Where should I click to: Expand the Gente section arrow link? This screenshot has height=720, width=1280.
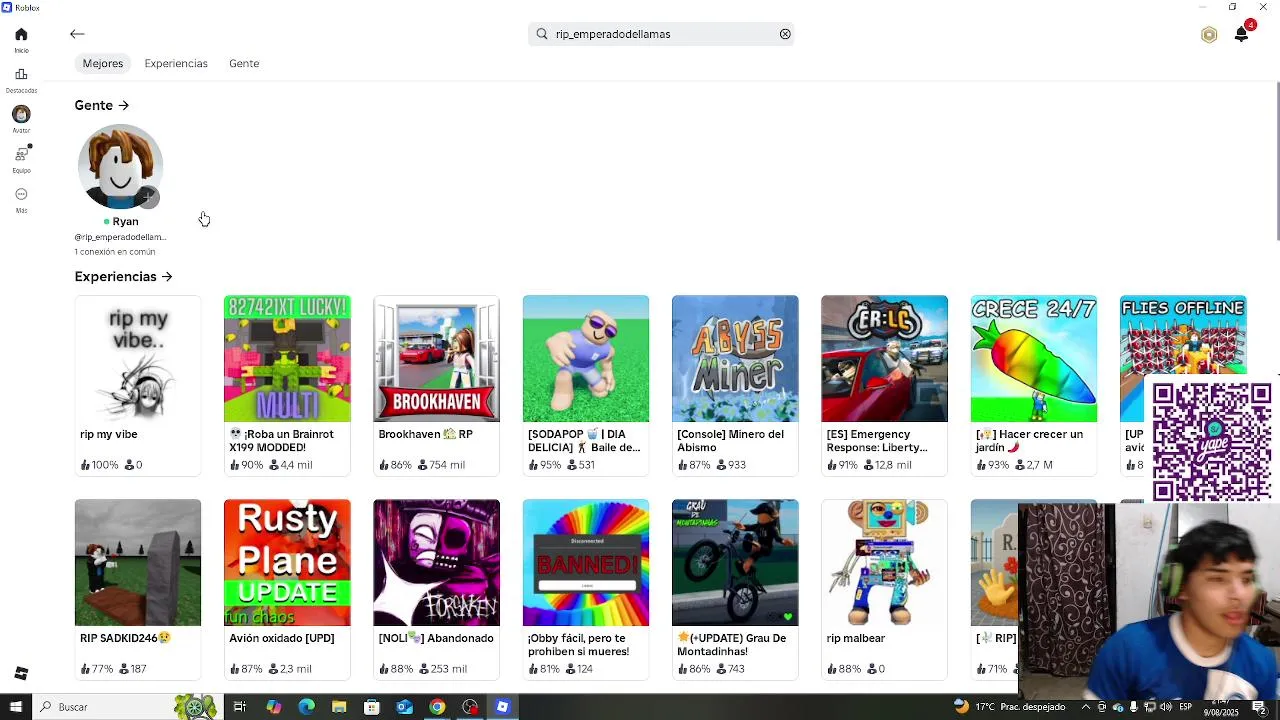pos(102,105)
